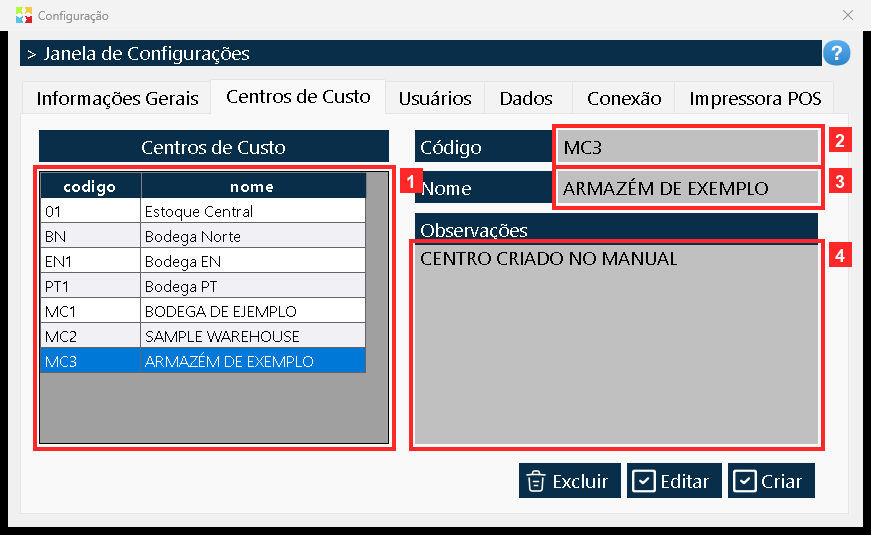Open the blue help question mark icon

(836, 53)
